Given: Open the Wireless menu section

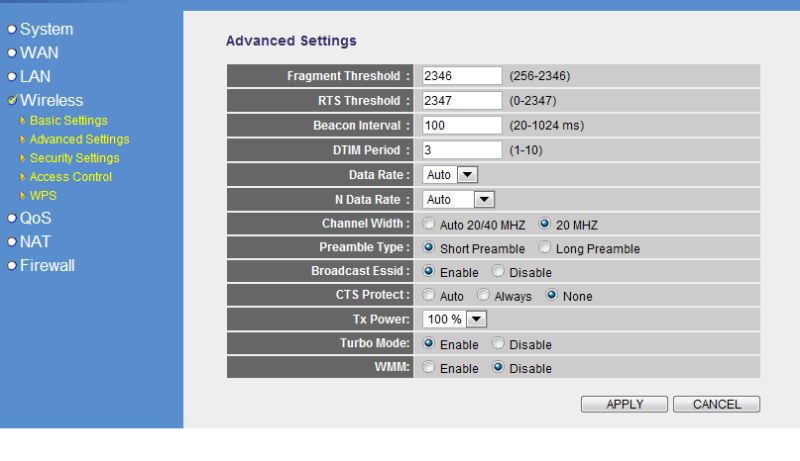Looking at the screenshot, I should pos(51,100).
